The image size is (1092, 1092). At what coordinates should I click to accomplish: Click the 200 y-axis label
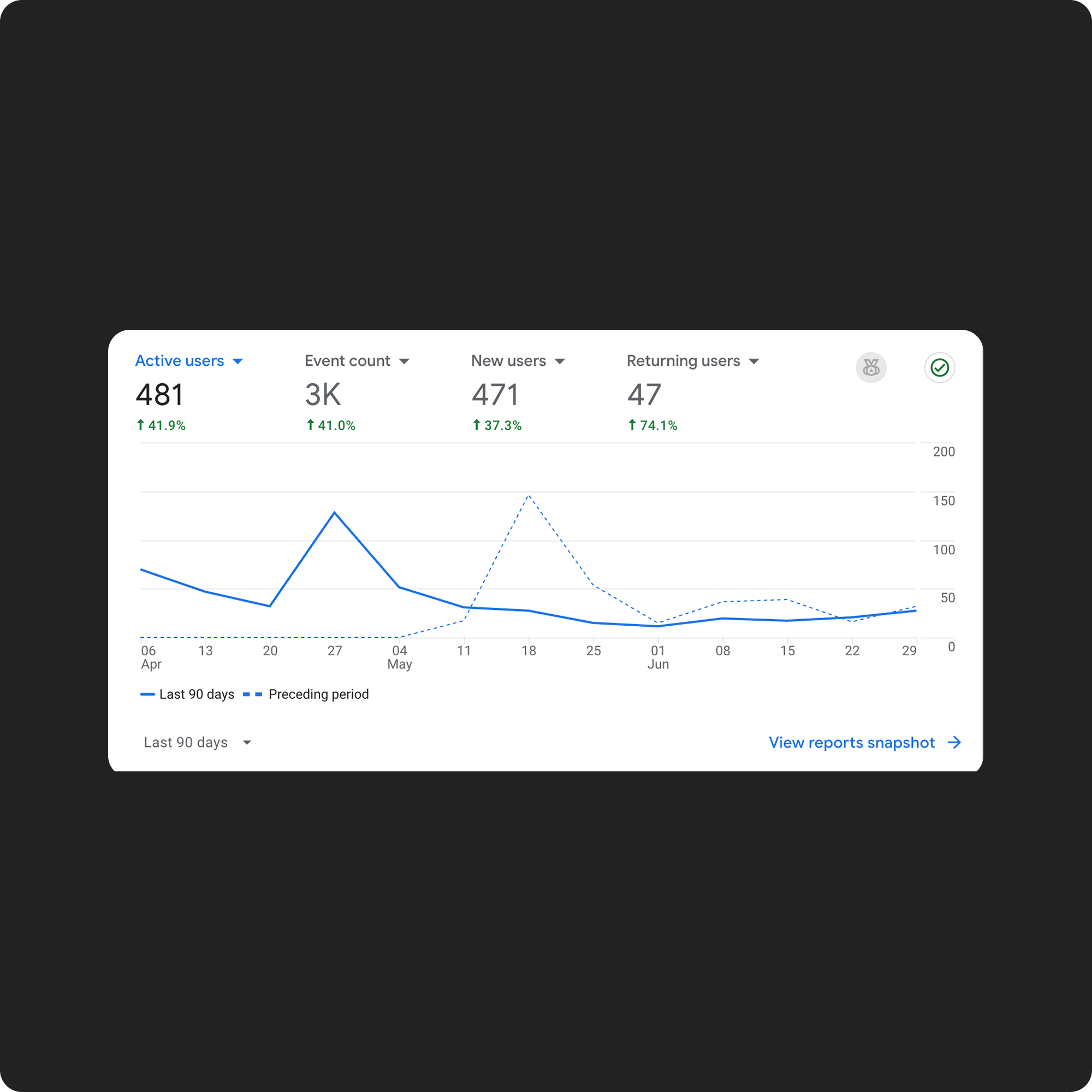(x=943, y=452)
